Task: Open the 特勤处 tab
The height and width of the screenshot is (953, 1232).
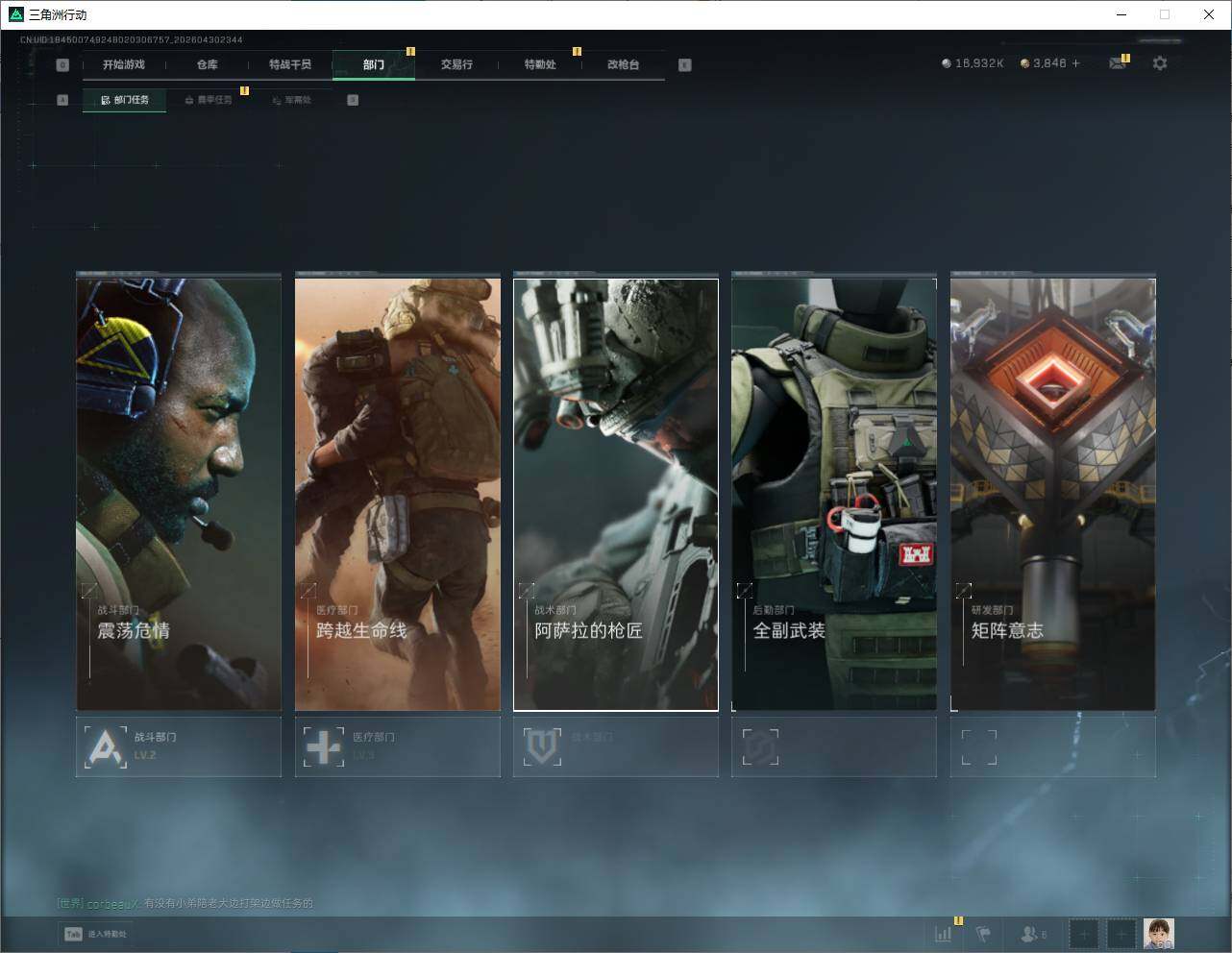Action: coord(540,64)
